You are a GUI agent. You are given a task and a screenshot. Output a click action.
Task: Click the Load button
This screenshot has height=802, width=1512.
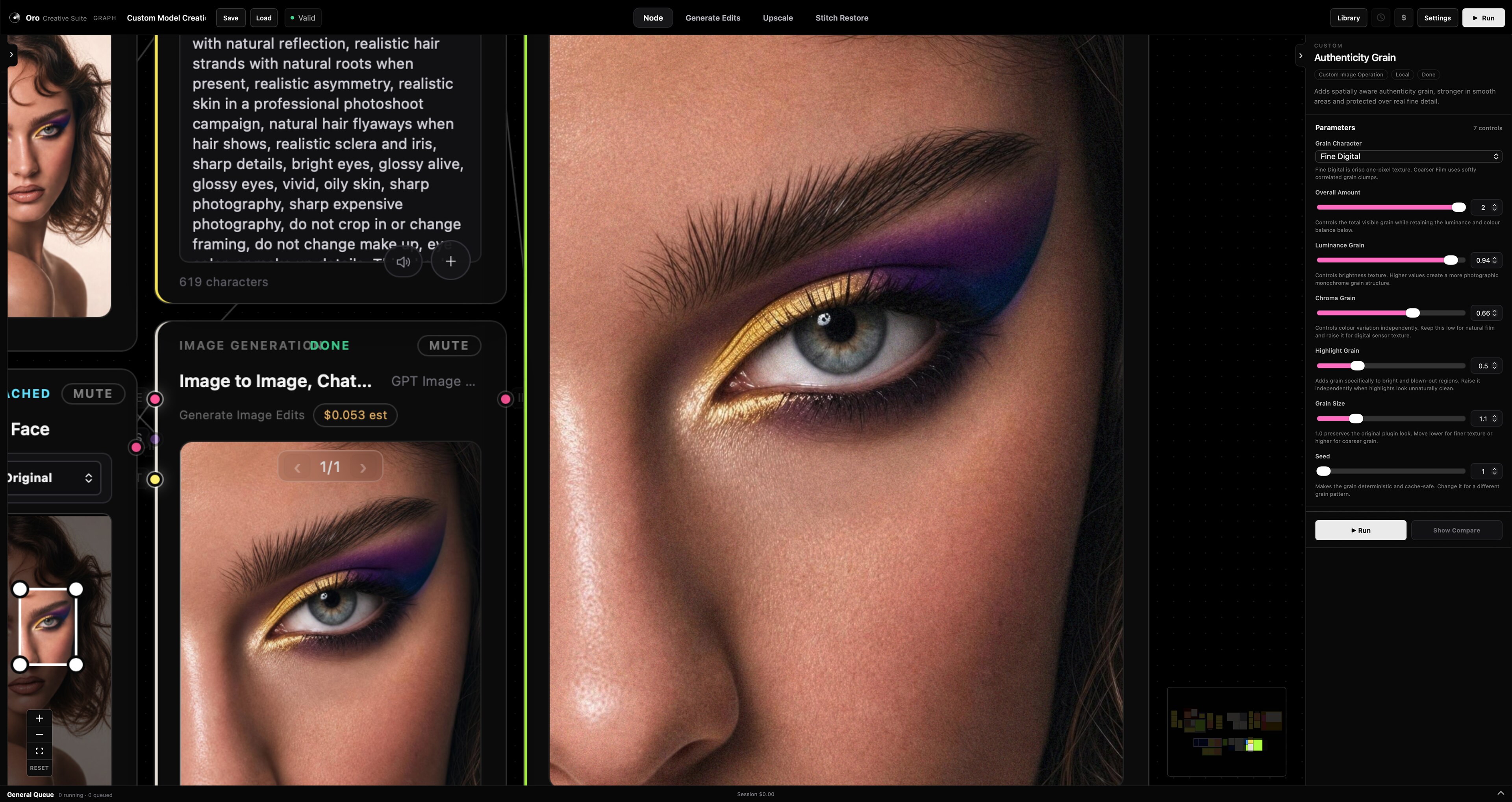263,18
